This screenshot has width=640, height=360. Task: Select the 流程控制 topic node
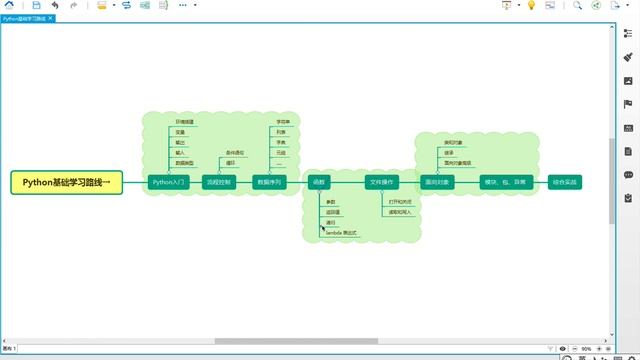coord(219,182)
